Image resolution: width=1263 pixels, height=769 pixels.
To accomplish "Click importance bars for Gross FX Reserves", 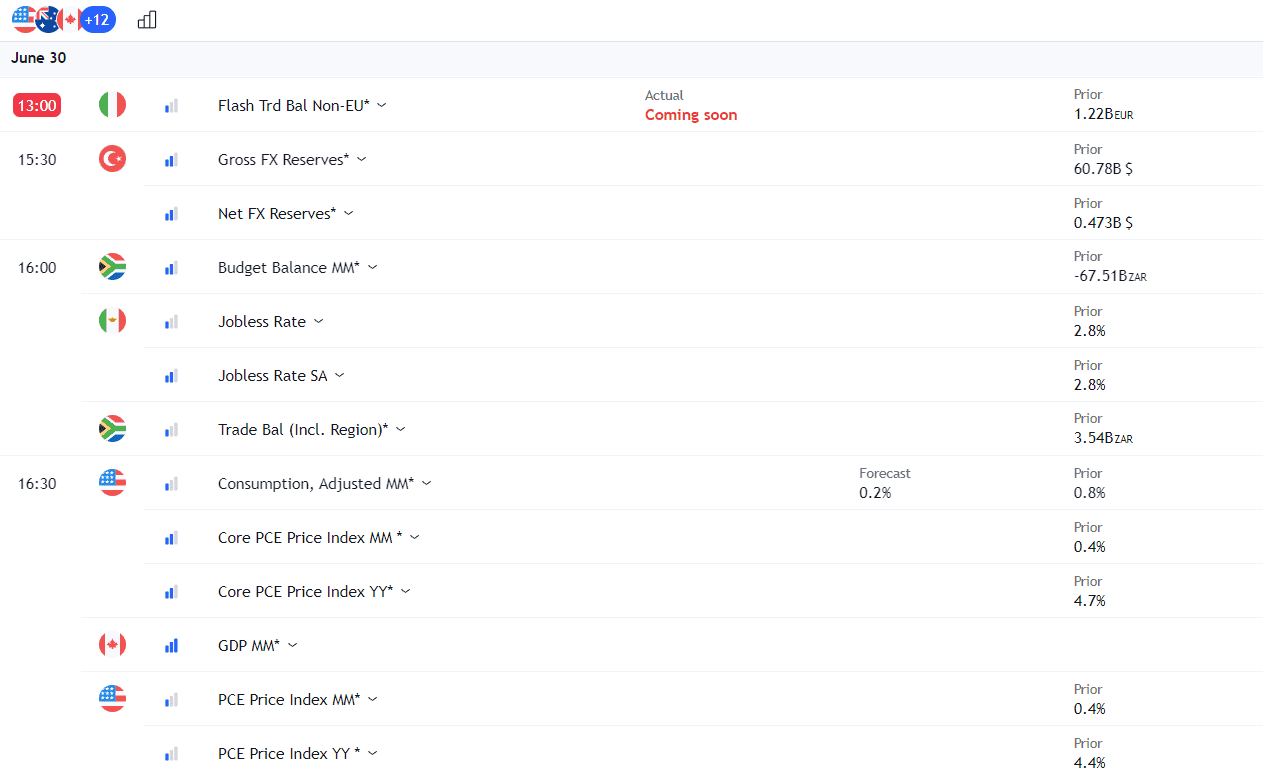I will (171, 159).
